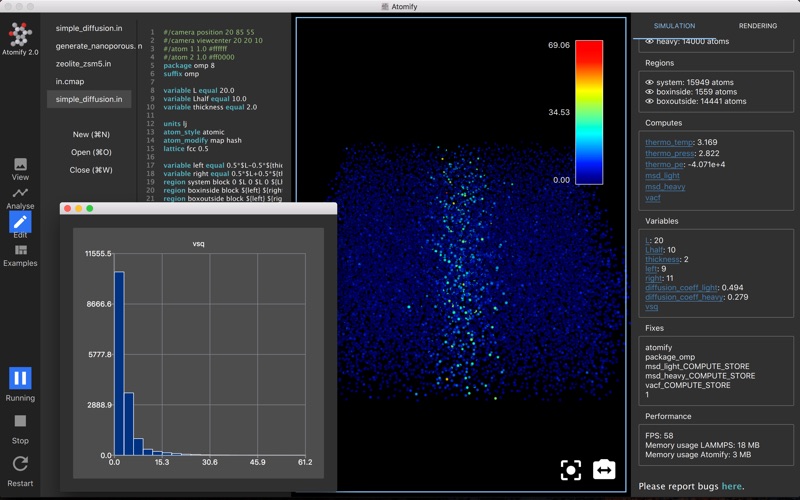Pause the running simulation
The height and width of the screenshot is (500, 800).
point(20,378)
